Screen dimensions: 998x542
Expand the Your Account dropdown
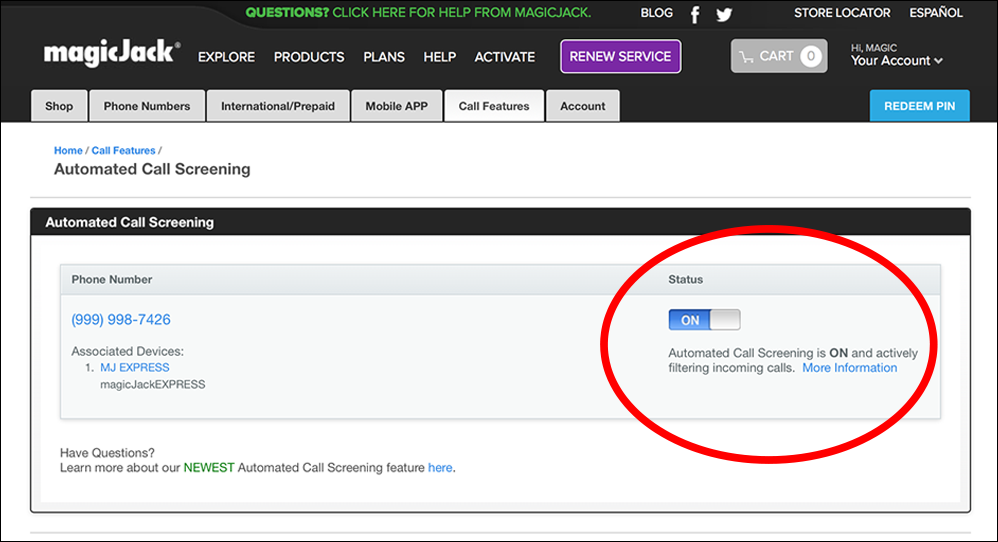tap(896, 61)
